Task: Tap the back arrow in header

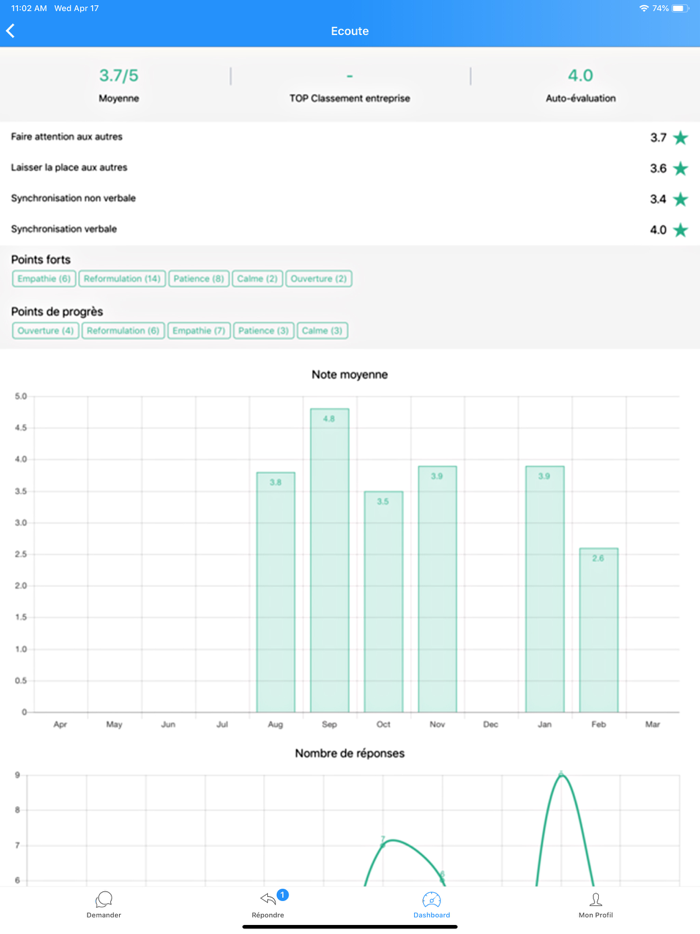Action: pos(11,31)
